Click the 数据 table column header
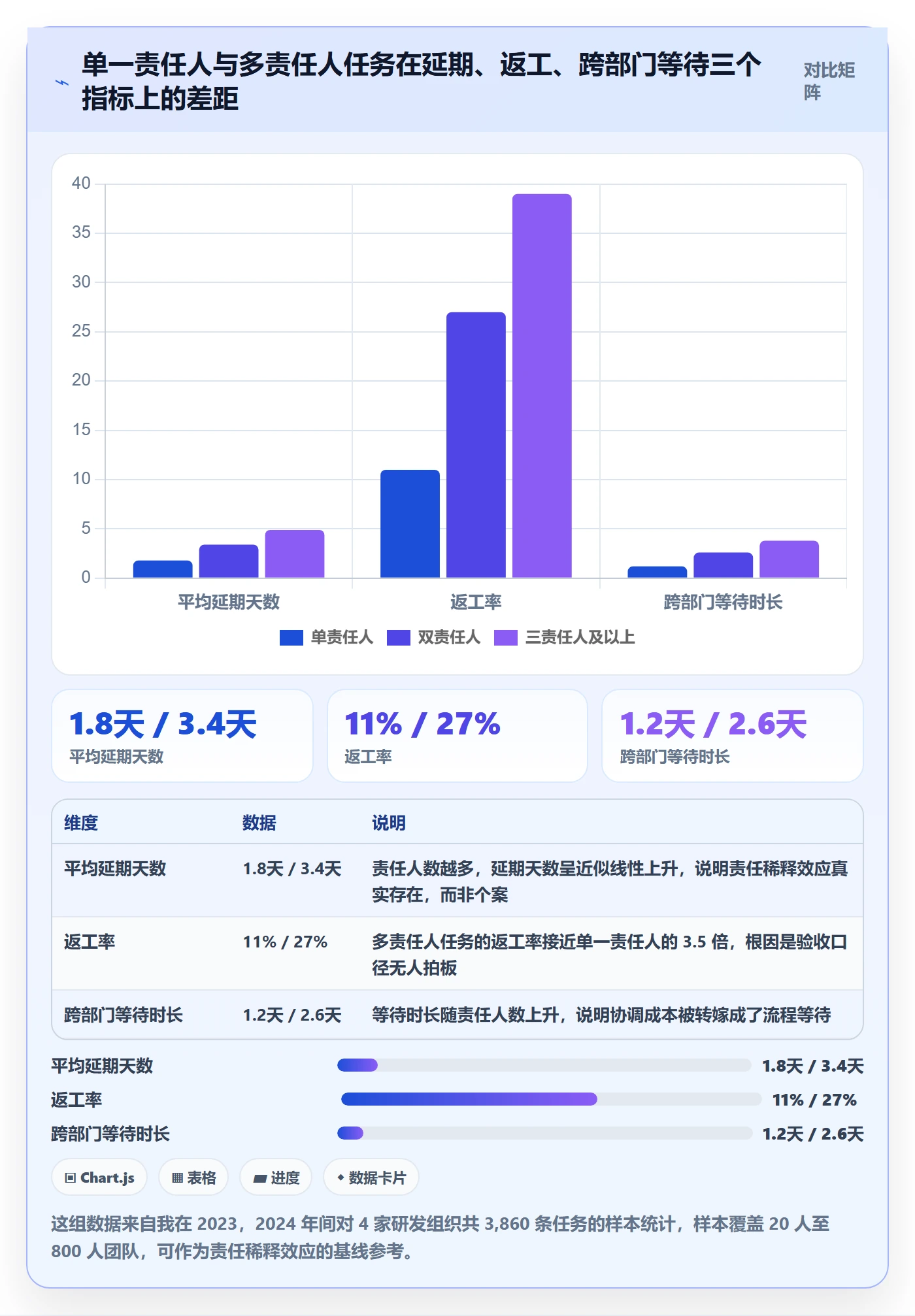The image size is (915, 1316). point(259,823)
